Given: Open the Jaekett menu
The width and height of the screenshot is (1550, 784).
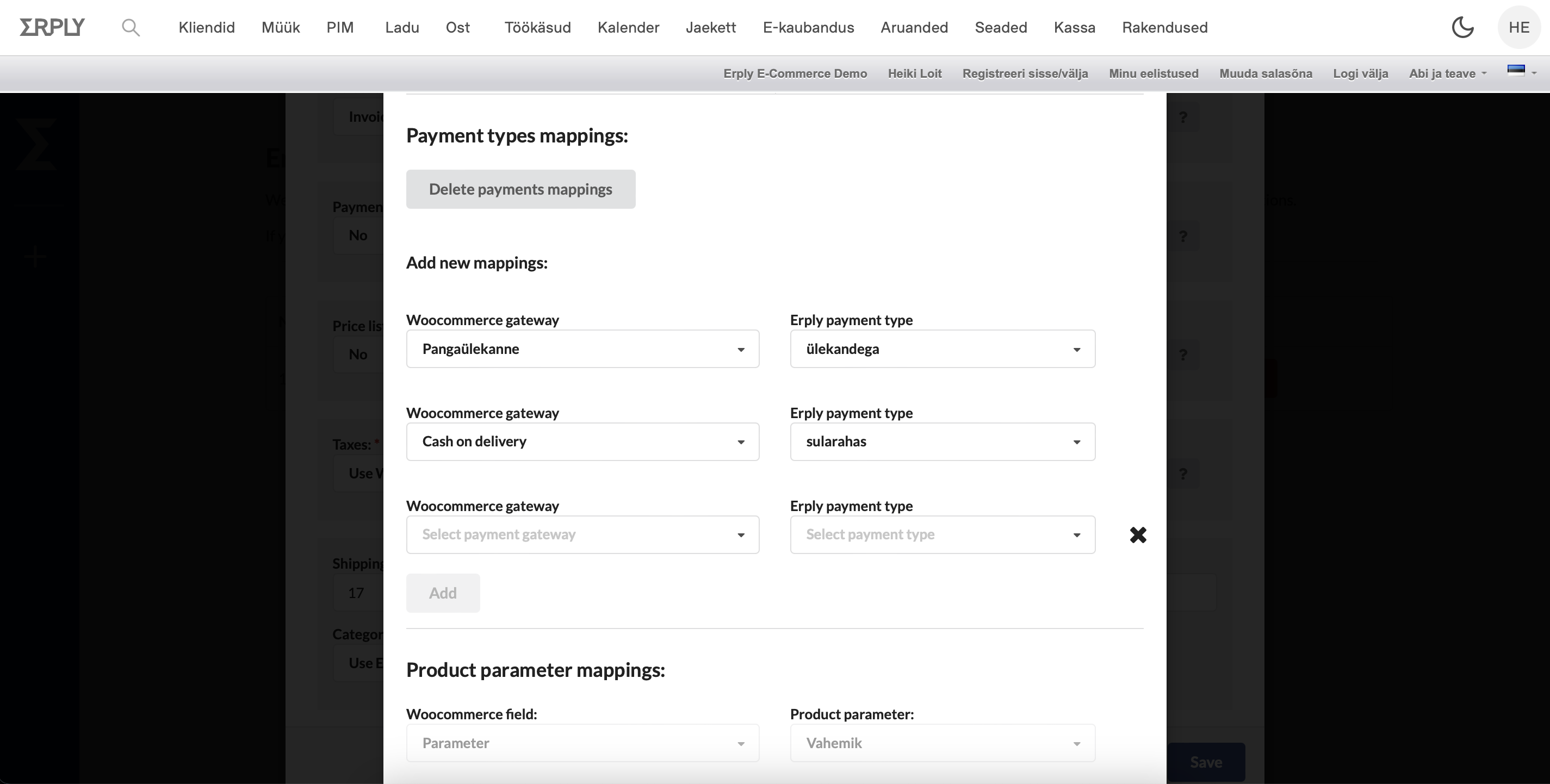Looking at the screenshot, I should click(x=711, y=28).
